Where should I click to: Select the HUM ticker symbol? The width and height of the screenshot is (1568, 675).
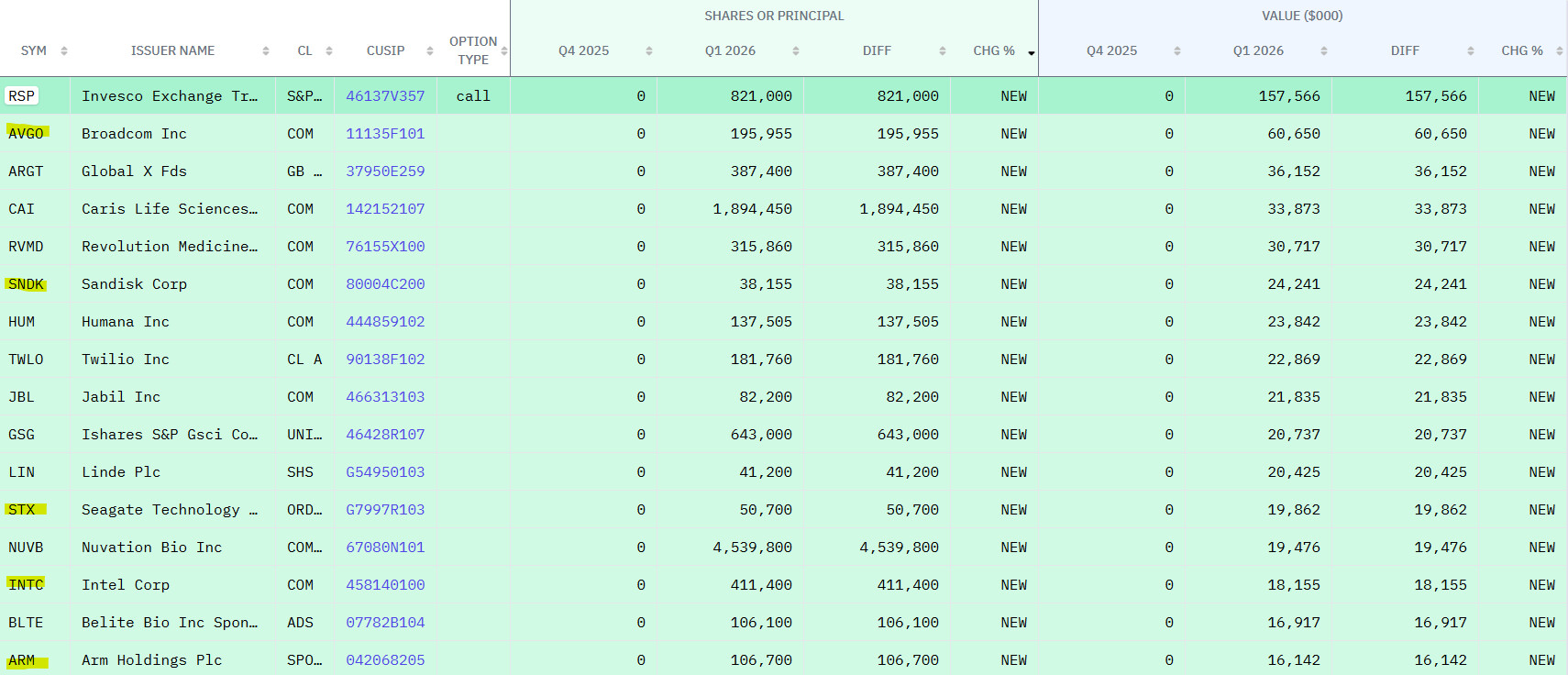tap(21, 322)
